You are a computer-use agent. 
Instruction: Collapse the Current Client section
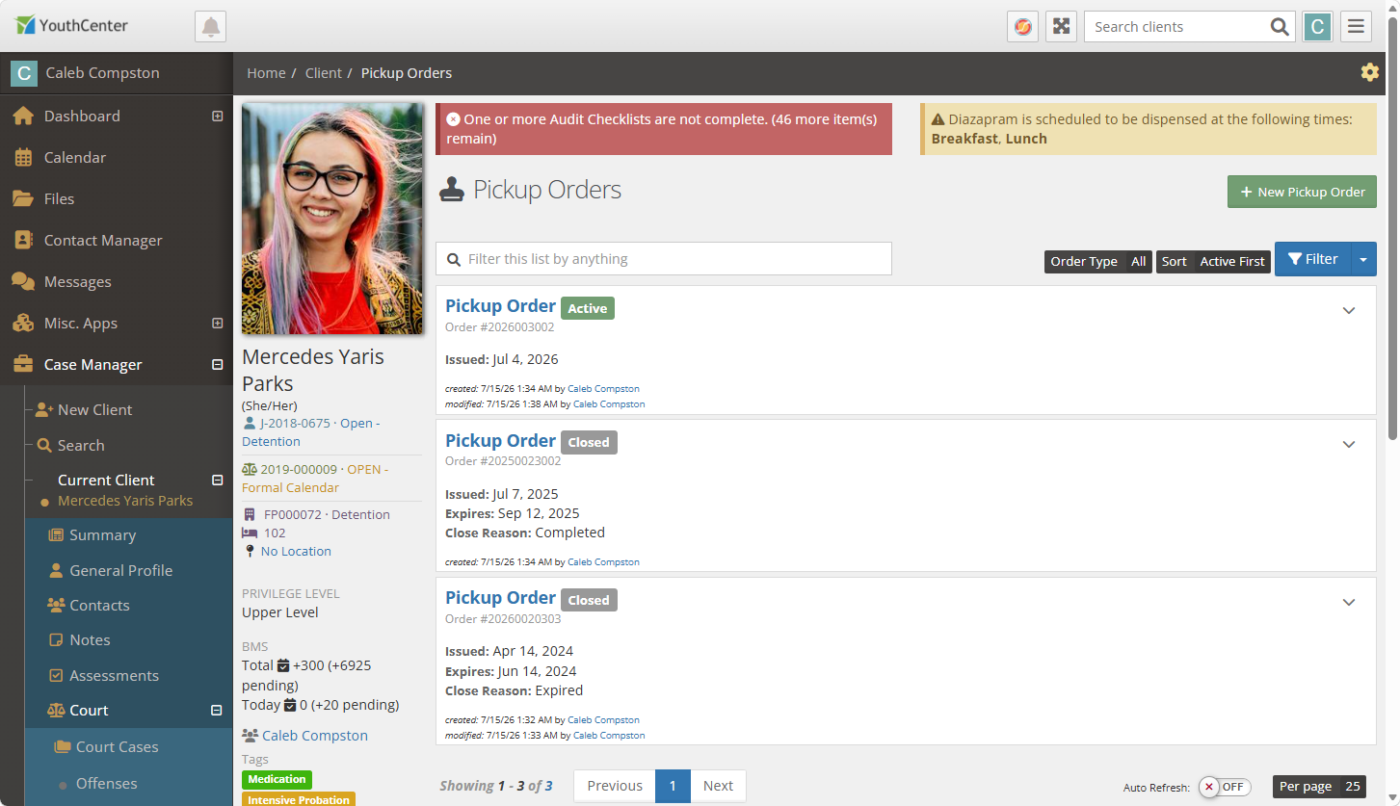(217, 480)
